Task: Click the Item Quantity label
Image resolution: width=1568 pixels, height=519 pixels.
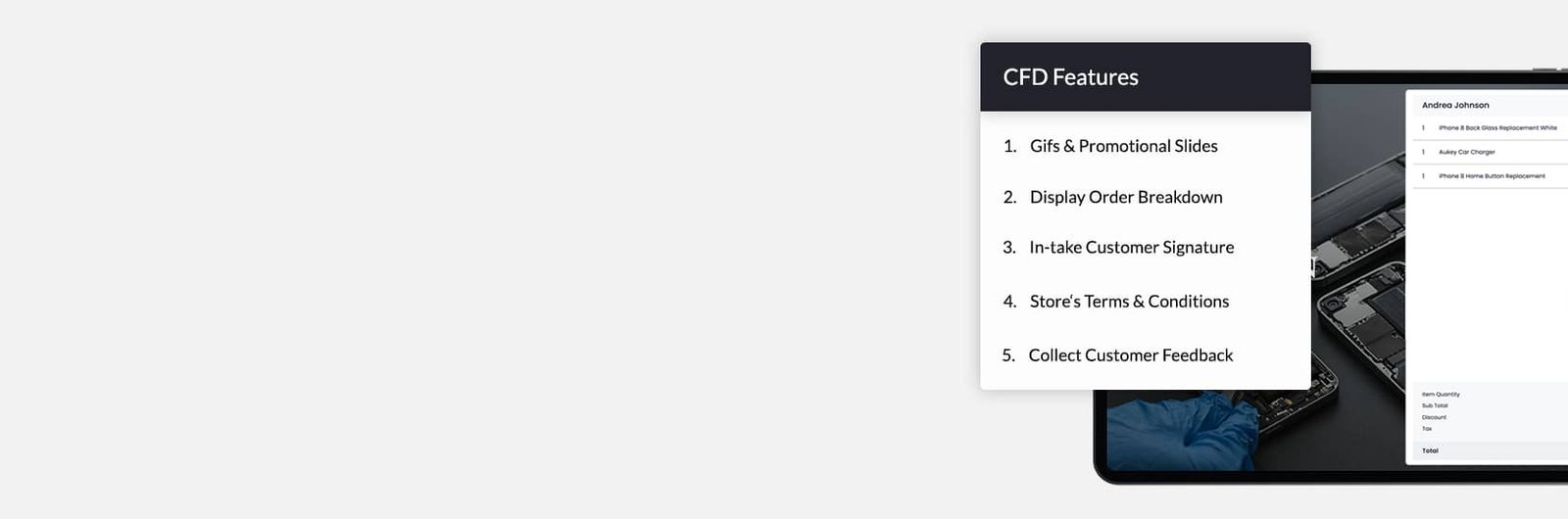Action: point(1441,395)
